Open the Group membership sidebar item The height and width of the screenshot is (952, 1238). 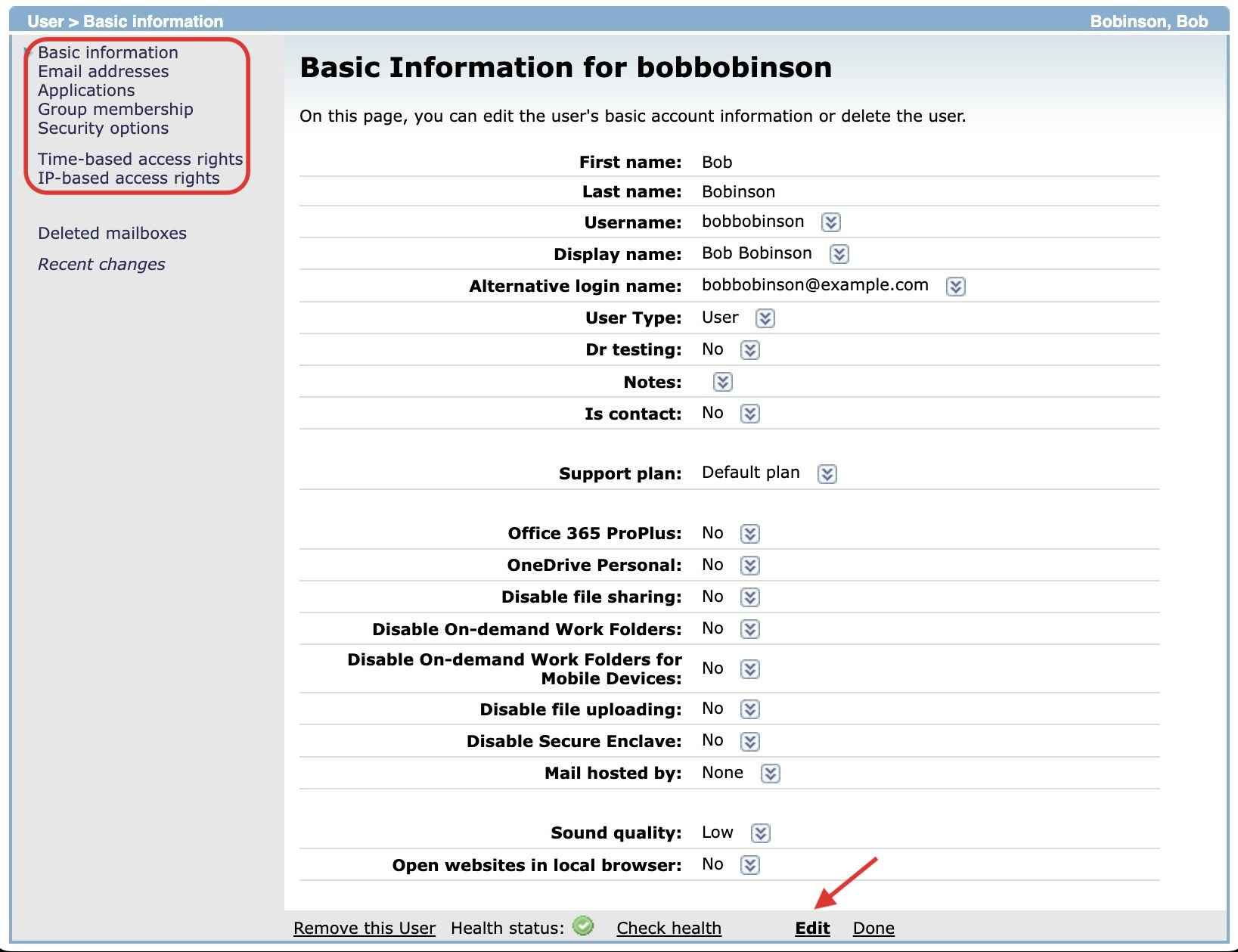click(x=116, y=109)
